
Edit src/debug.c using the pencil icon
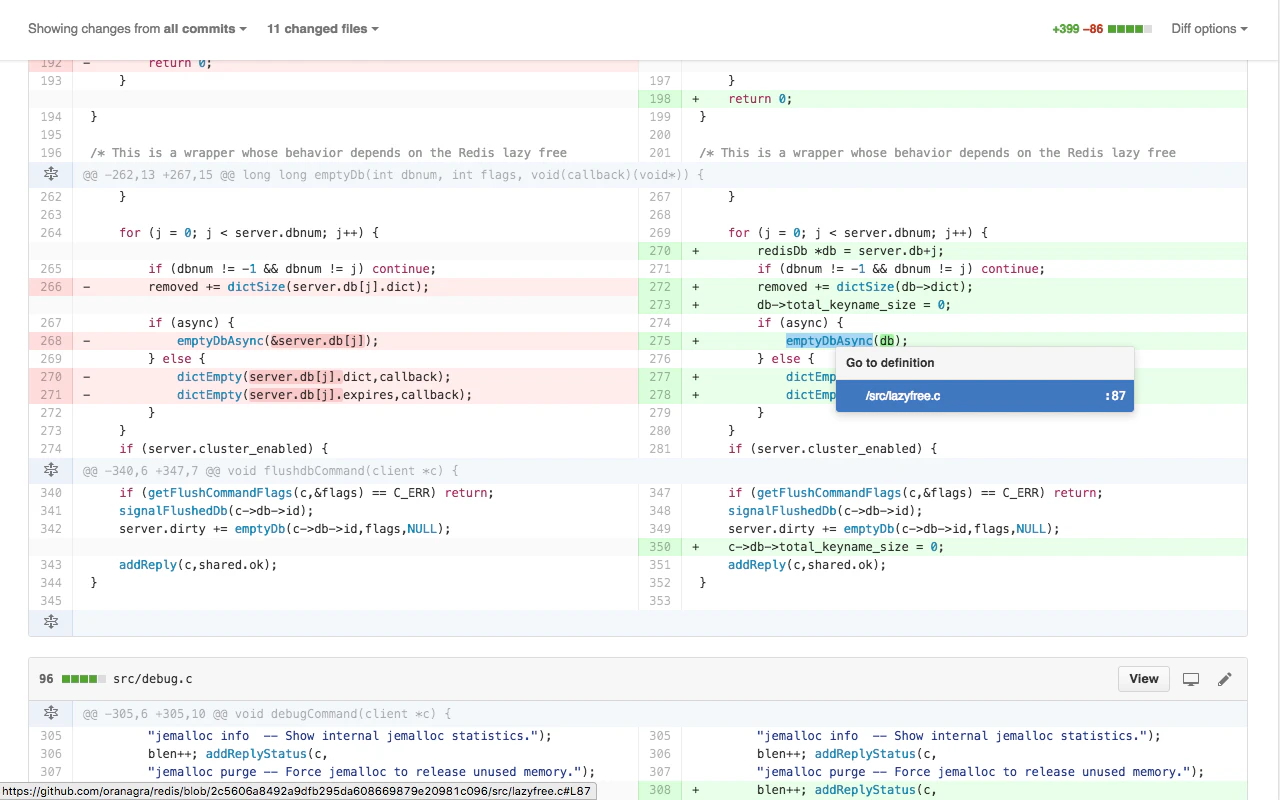pos(1225,678)
